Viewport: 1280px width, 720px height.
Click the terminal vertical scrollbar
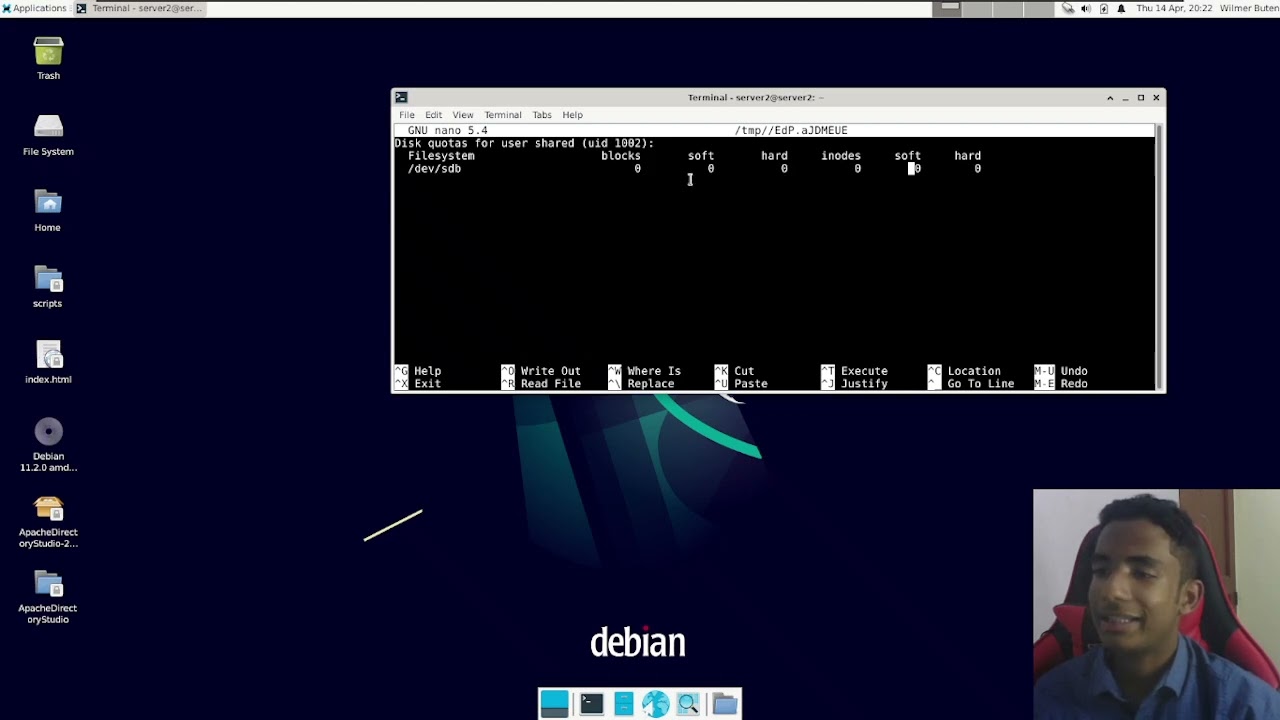tap(1160, 256)
